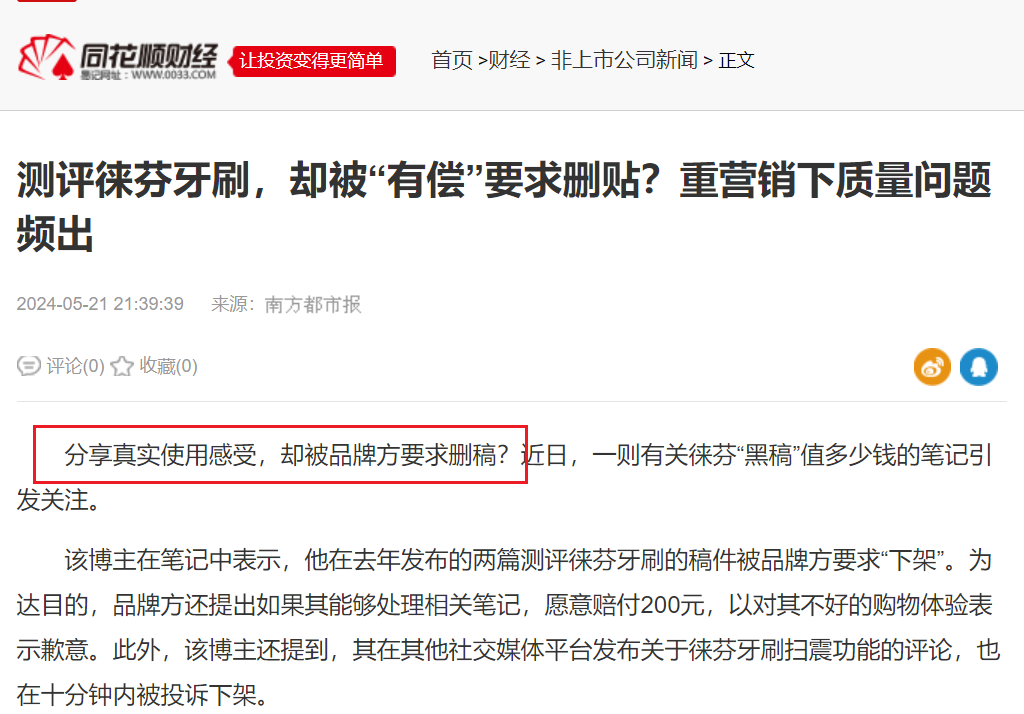Open 评论(0) comments link
This screenshot has height=714, width=1024.
(x=75, y=366)
